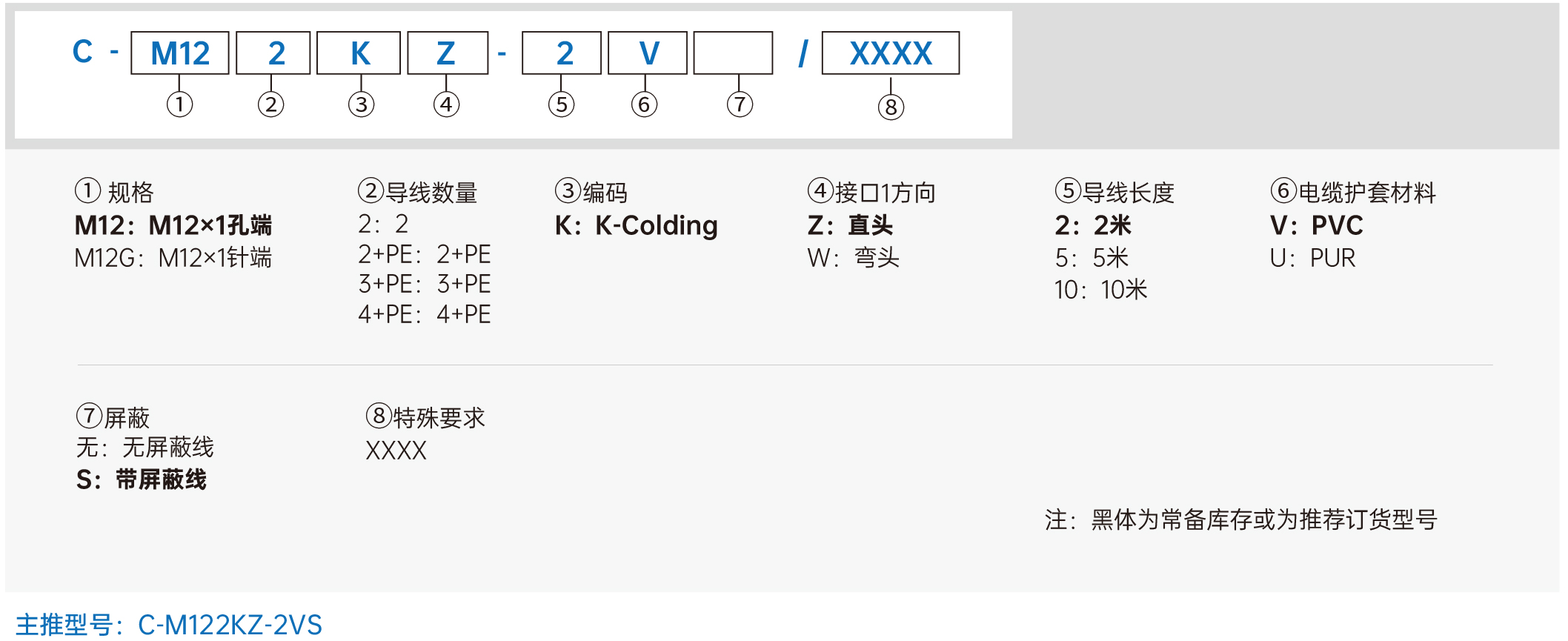Click the U: PUR sheath material option
Viewport: 1568px width, 641px height.
(1313, 258)
